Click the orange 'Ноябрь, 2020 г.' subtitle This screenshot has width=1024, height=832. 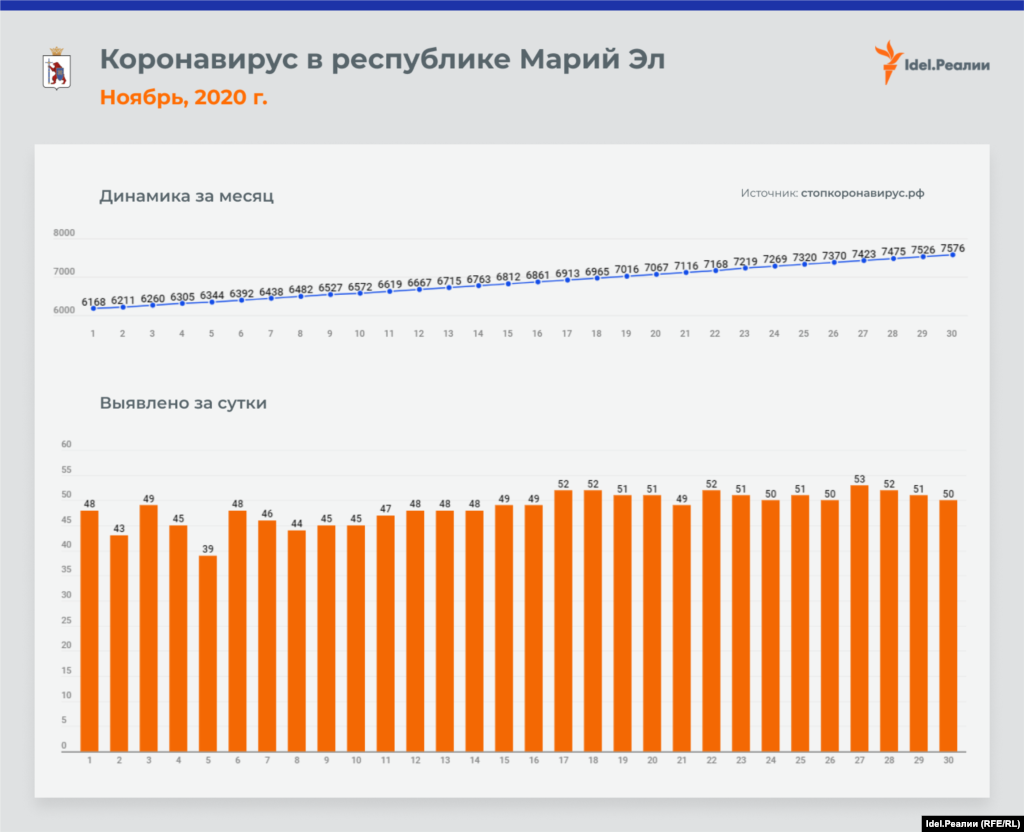pos(183,98)
